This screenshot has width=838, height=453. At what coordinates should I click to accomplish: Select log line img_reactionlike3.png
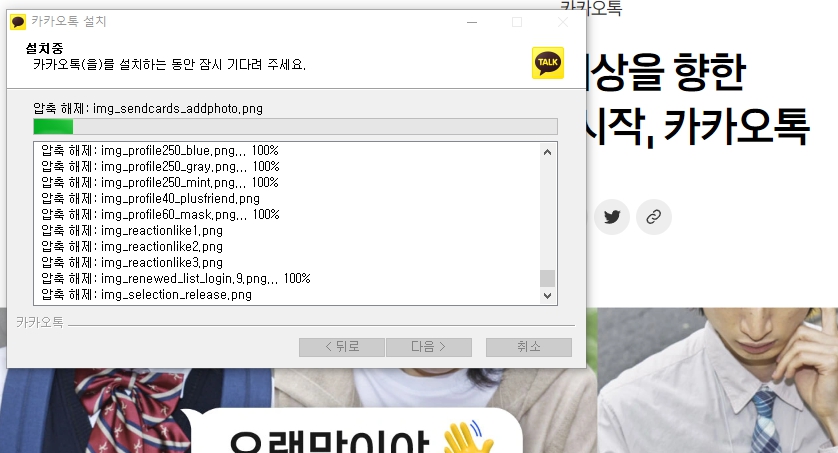point(132,262)
